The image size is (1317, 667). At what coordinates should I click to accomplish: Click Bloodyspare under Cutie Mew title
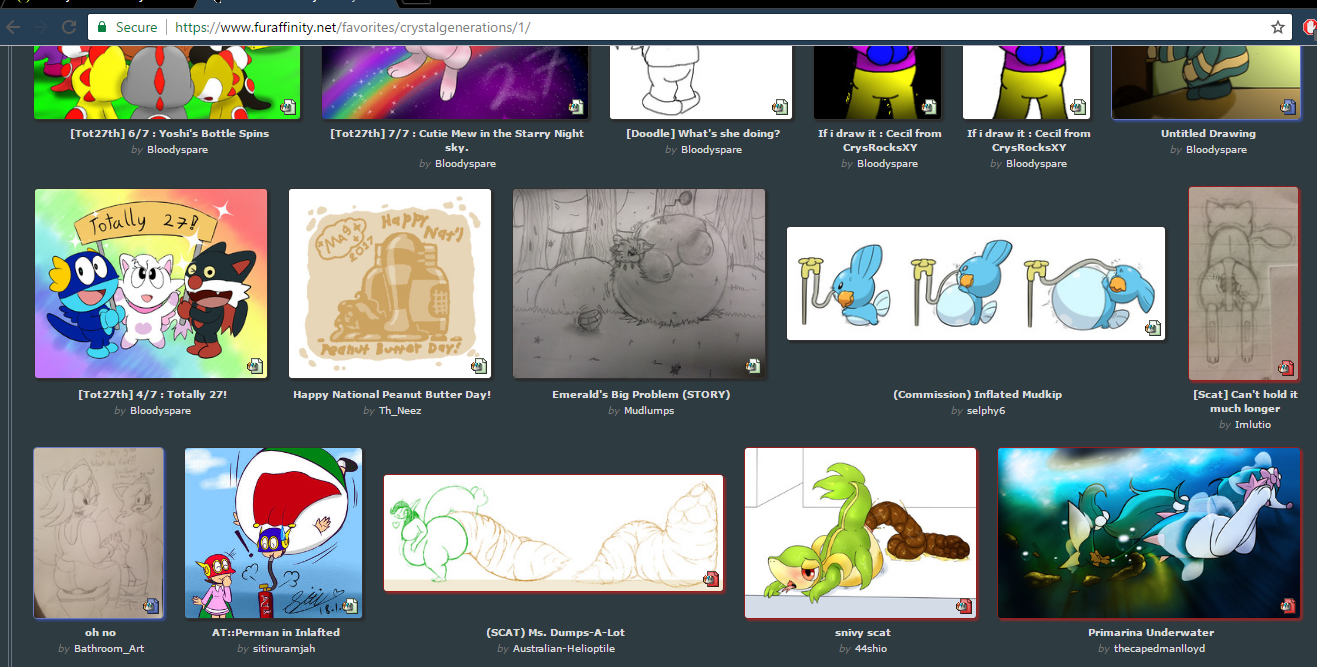[x=465, y=163]
